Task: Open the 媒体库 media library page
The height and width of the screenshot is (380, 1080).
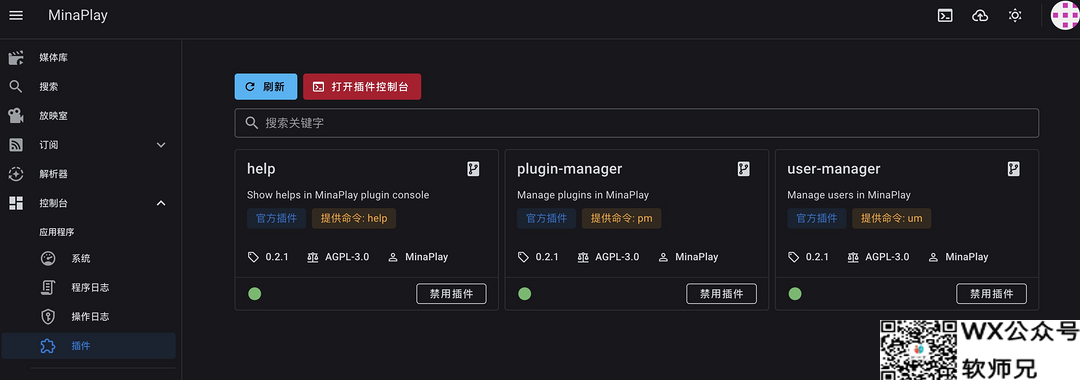Action: tap(88, 58)
